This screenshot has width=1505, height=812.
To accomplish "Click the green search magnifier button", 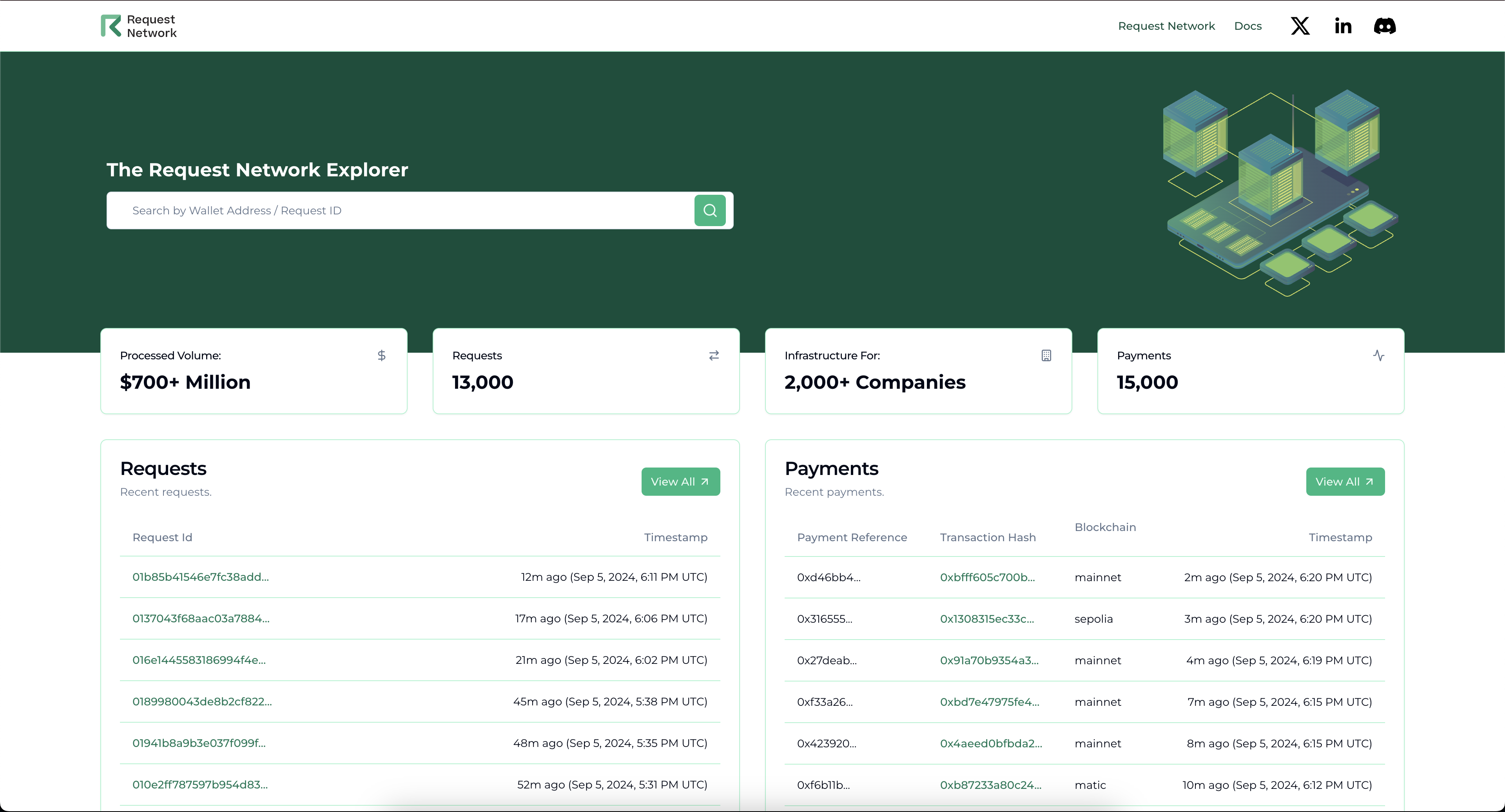I will [x=710, y=210].
